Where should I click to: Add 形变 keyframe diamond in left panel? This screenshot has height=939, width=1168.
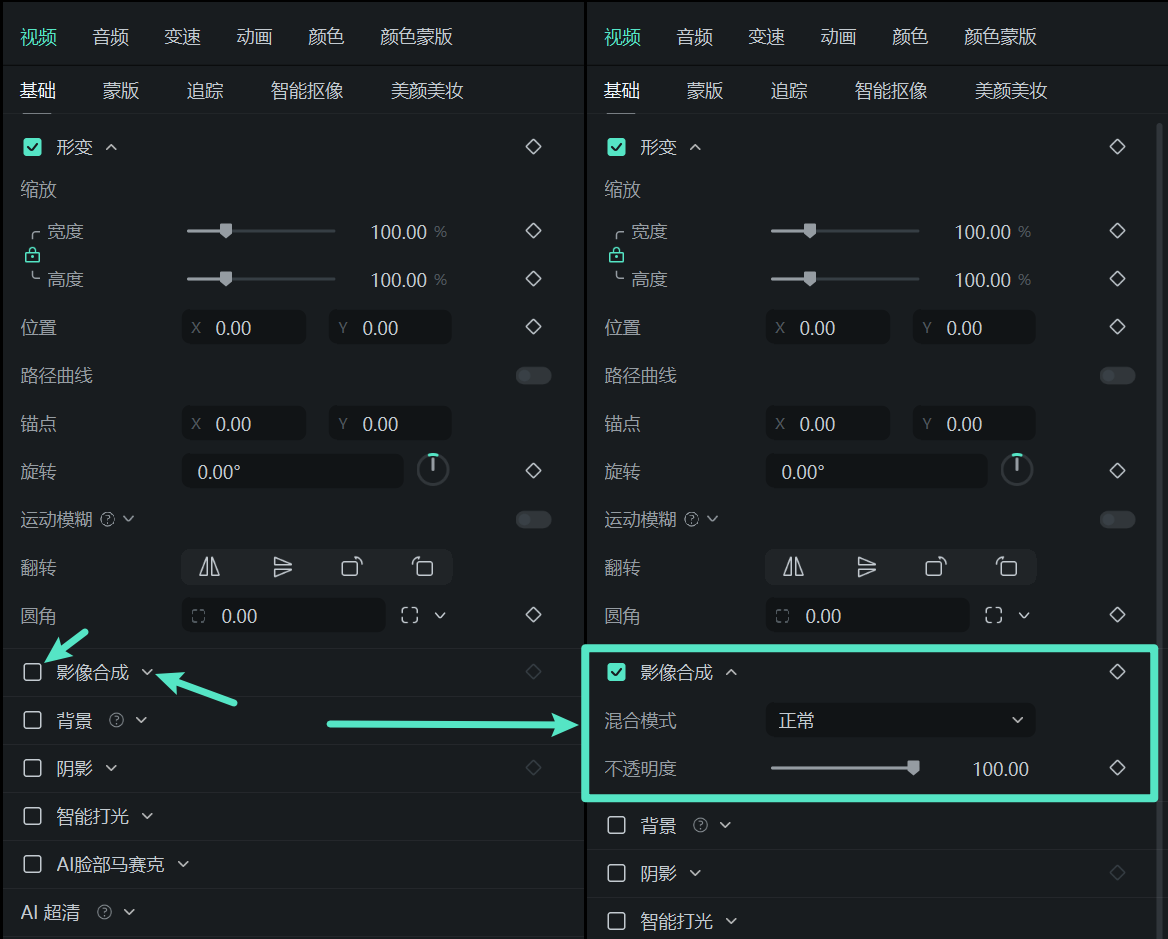tap(533, 147)
